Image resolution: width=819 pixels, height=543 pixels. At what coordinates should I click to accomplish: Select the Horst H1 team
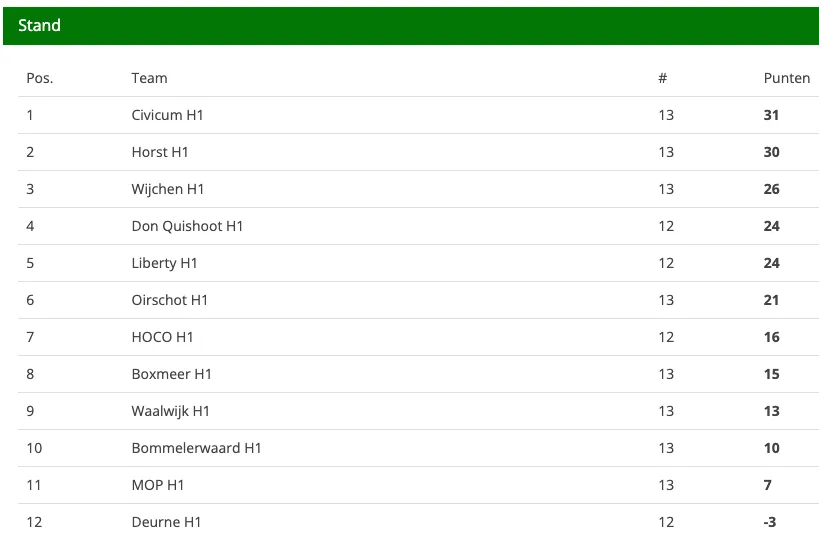[160, 152]
